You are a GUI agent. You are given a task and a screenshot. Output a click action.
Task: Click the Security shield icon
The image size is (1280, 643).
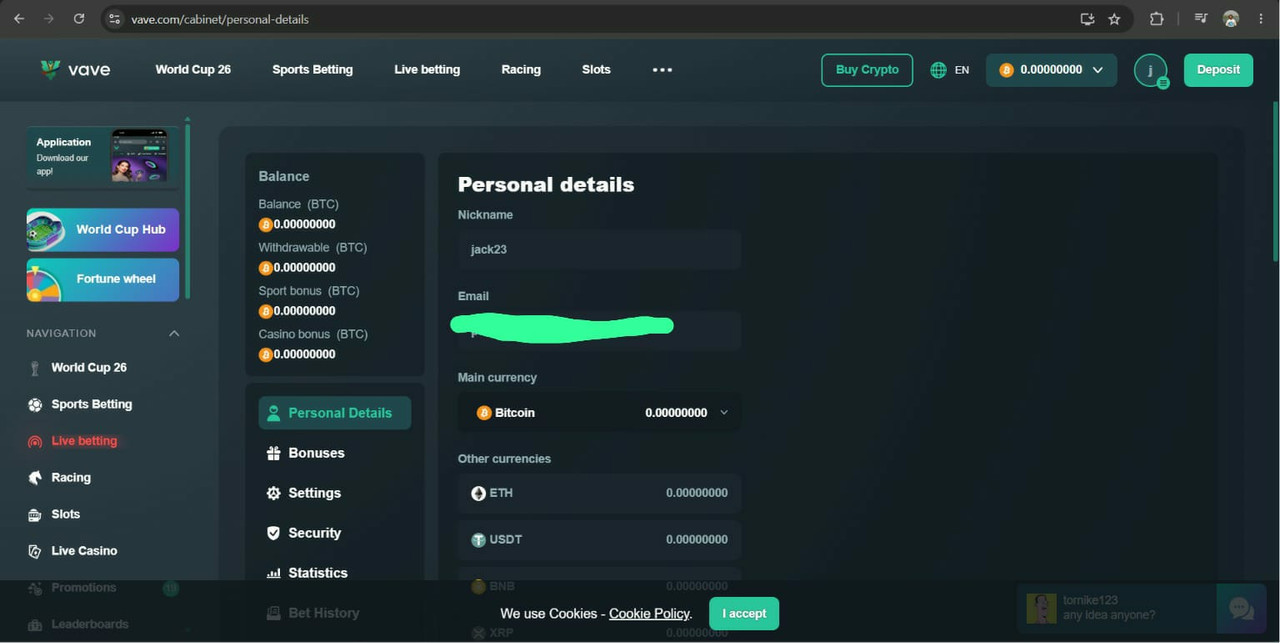(273, 533)
